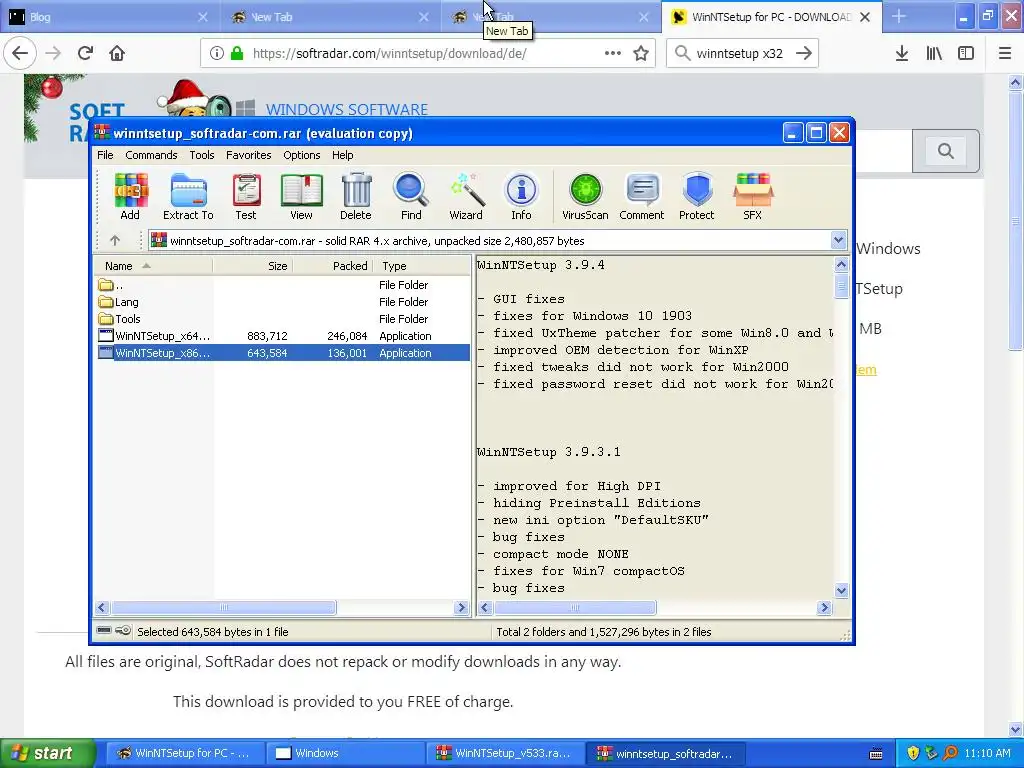1024x768 pixels.
Task: Select the Tools folder row
Action: (x=282, y=319)
